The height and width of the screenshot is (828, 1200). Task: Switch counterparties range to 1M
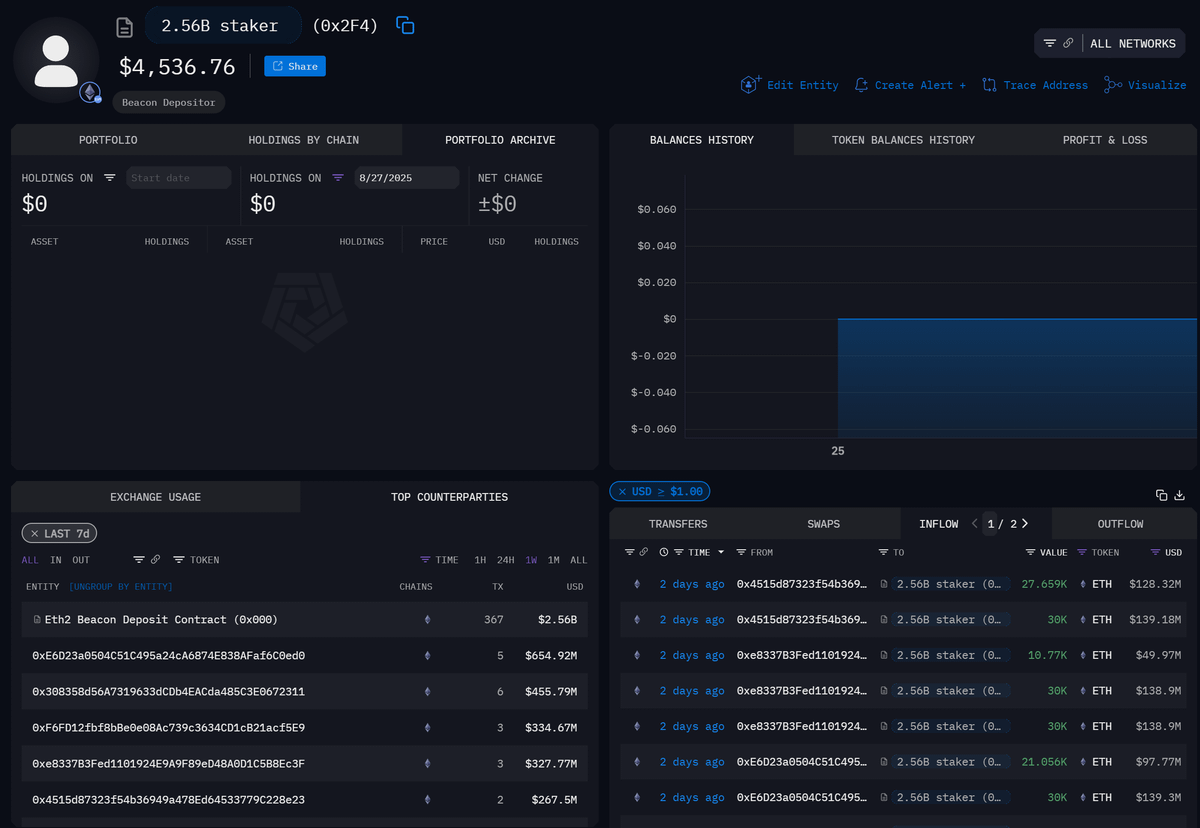tap(553, 560)
